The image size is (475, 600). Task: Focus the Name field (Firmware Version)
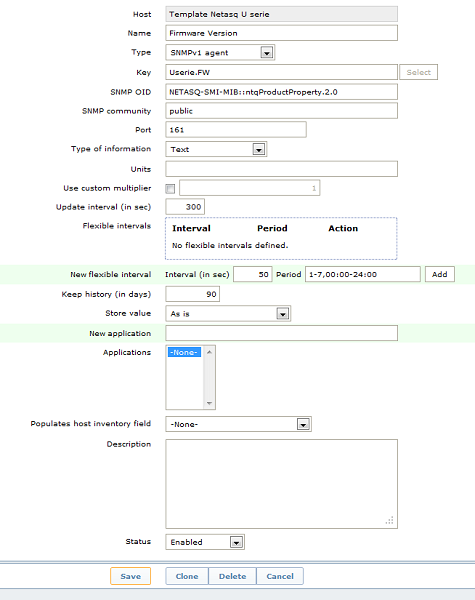[x=281, y=33]
